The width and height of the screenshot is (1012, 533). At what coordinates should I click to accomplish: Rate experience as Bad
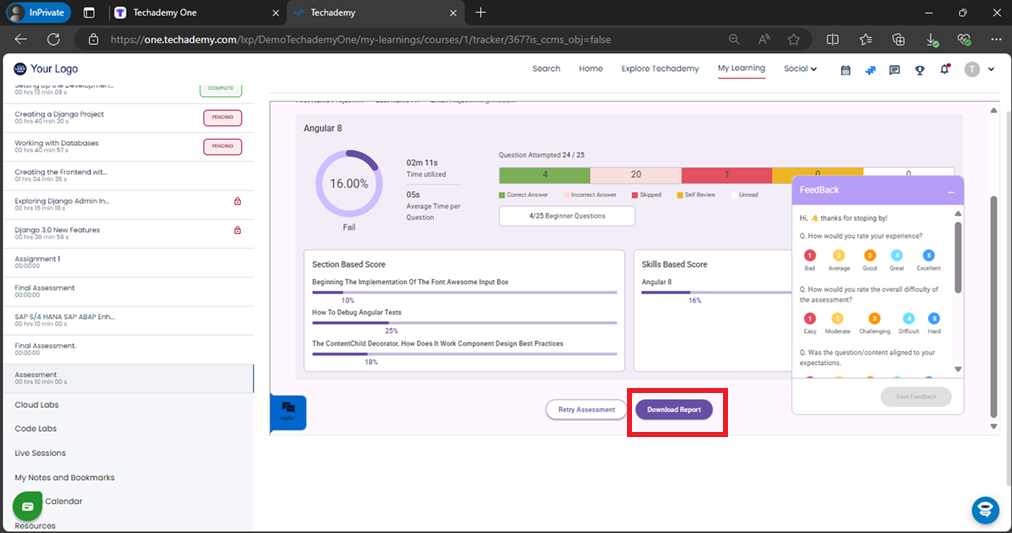coord(810,256)
